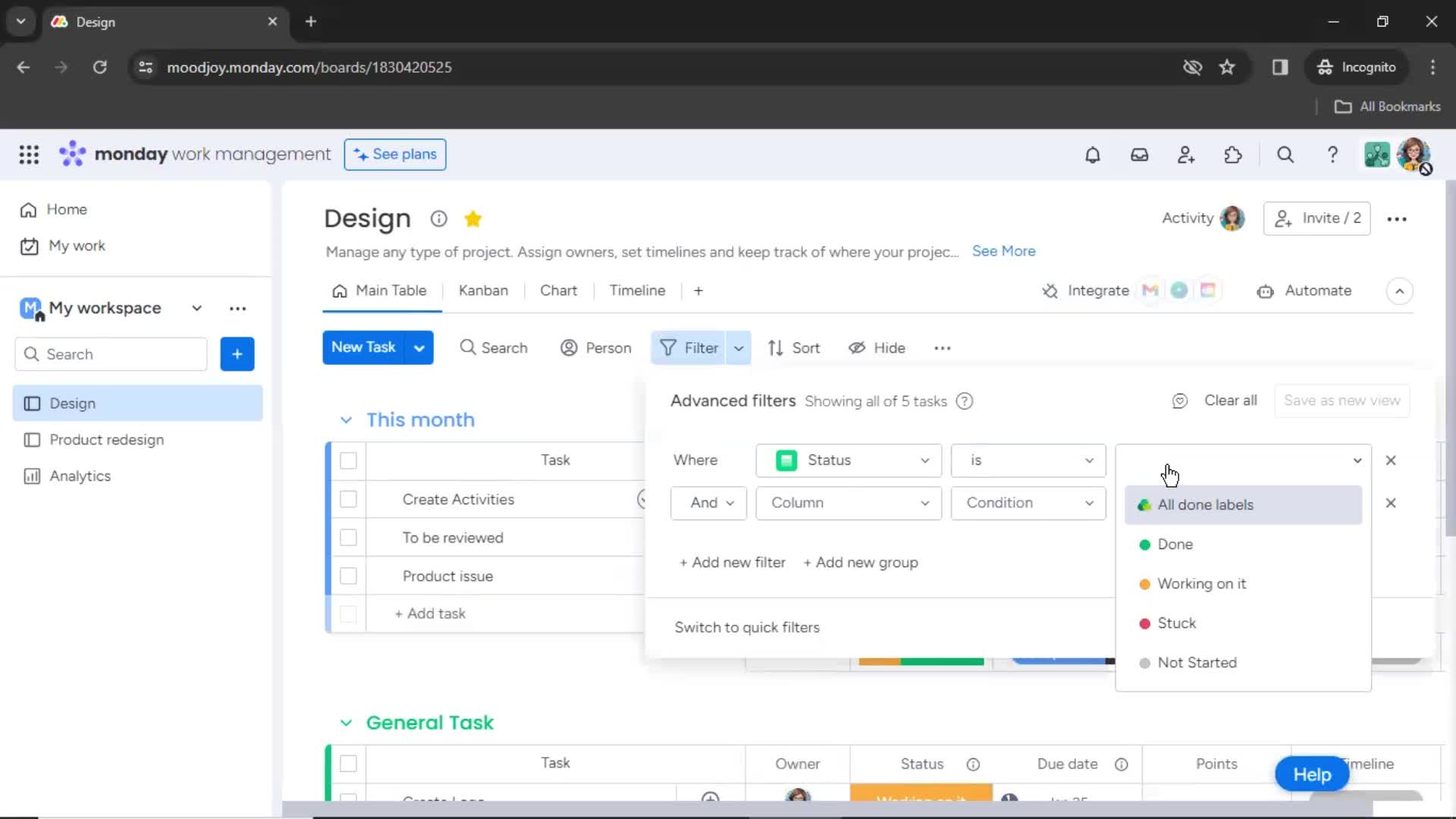Click Clear all filters
This screenshot has height=819, width=1456.
pos(1230,401)
